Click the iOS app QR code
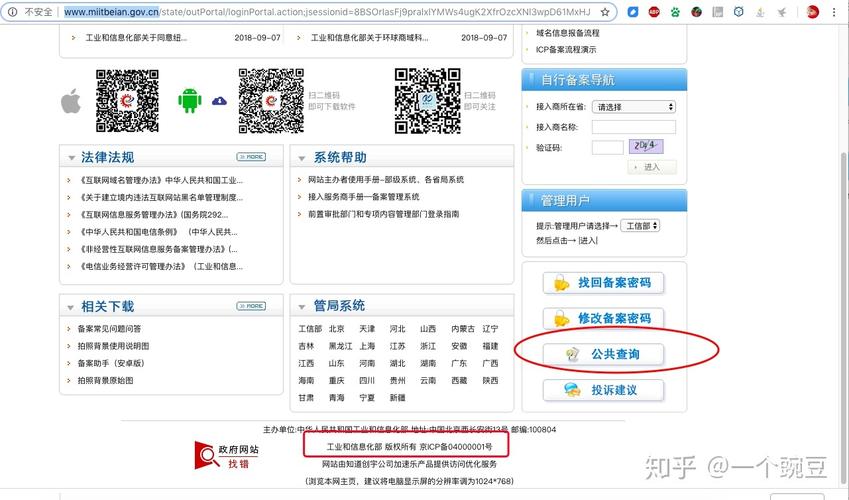 click(x=127, y=101)
